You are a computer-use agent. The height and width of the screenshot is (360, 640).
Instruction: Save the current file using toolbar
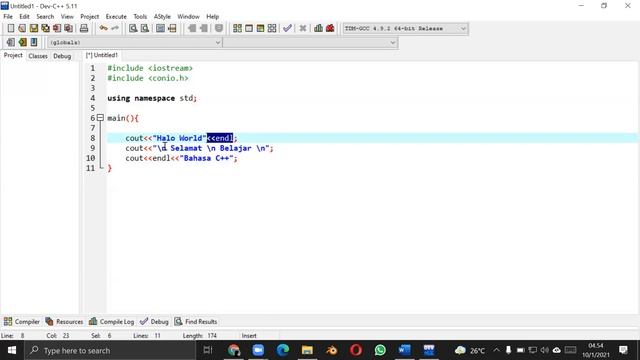point(33,28)
